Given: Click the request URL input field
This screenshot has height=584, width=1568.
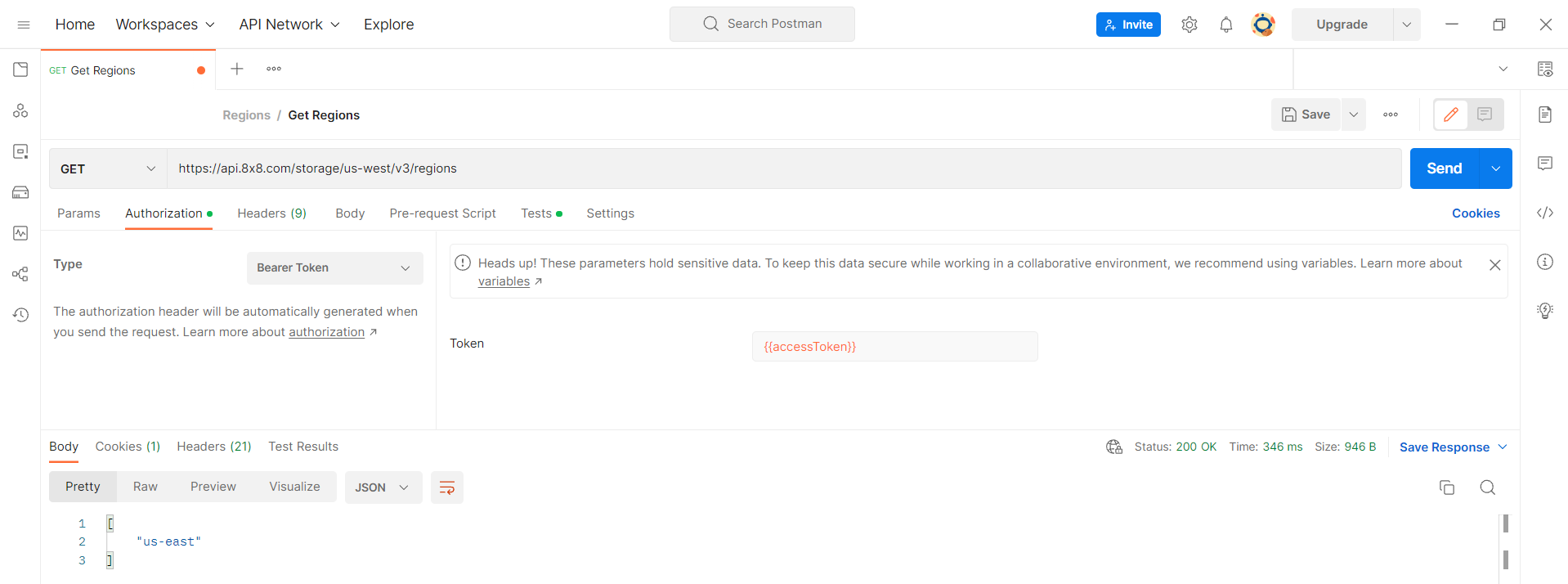Looking at the screenshot, I should pos(785,168).
